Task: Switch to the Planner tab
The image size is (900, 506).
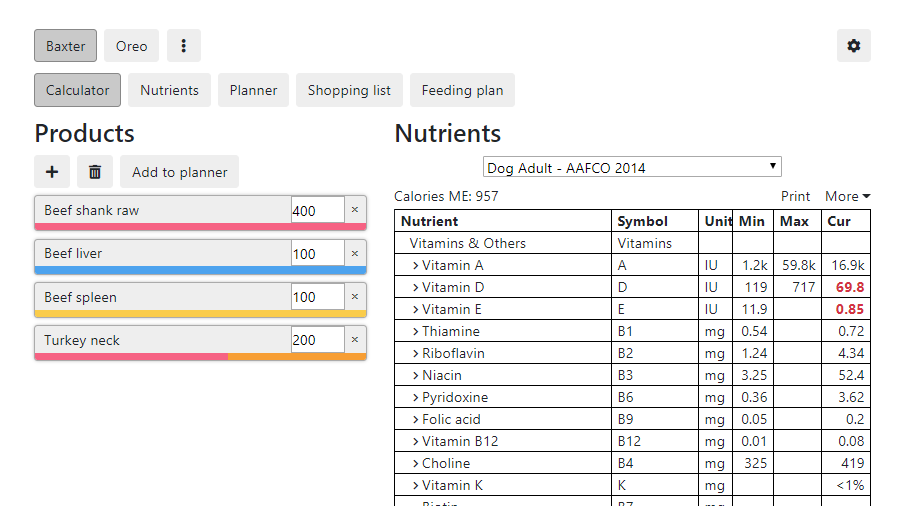Action: pos(253,90)
